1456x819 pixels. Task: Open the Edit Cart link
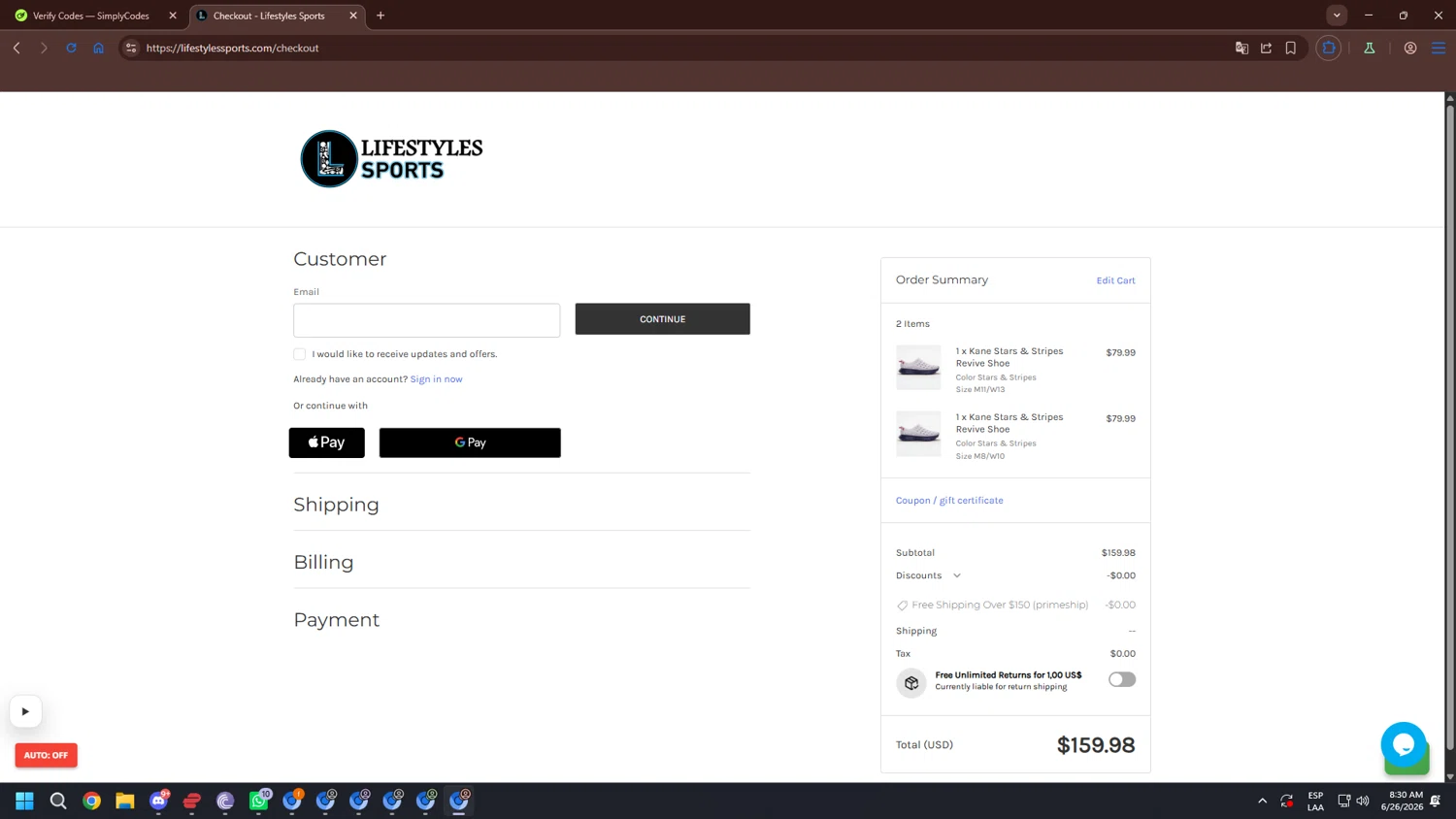[x=1115, y=280]
